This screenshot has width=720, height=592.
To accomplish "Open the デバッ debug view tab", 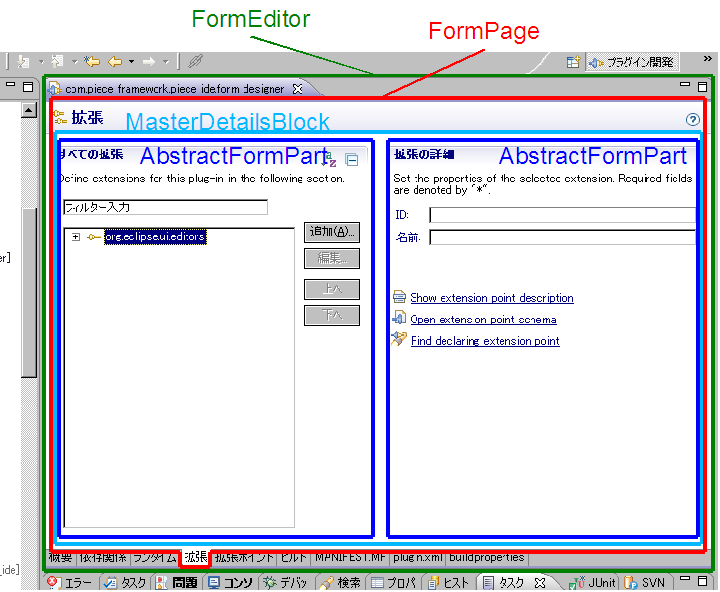I will coord(285,583).
